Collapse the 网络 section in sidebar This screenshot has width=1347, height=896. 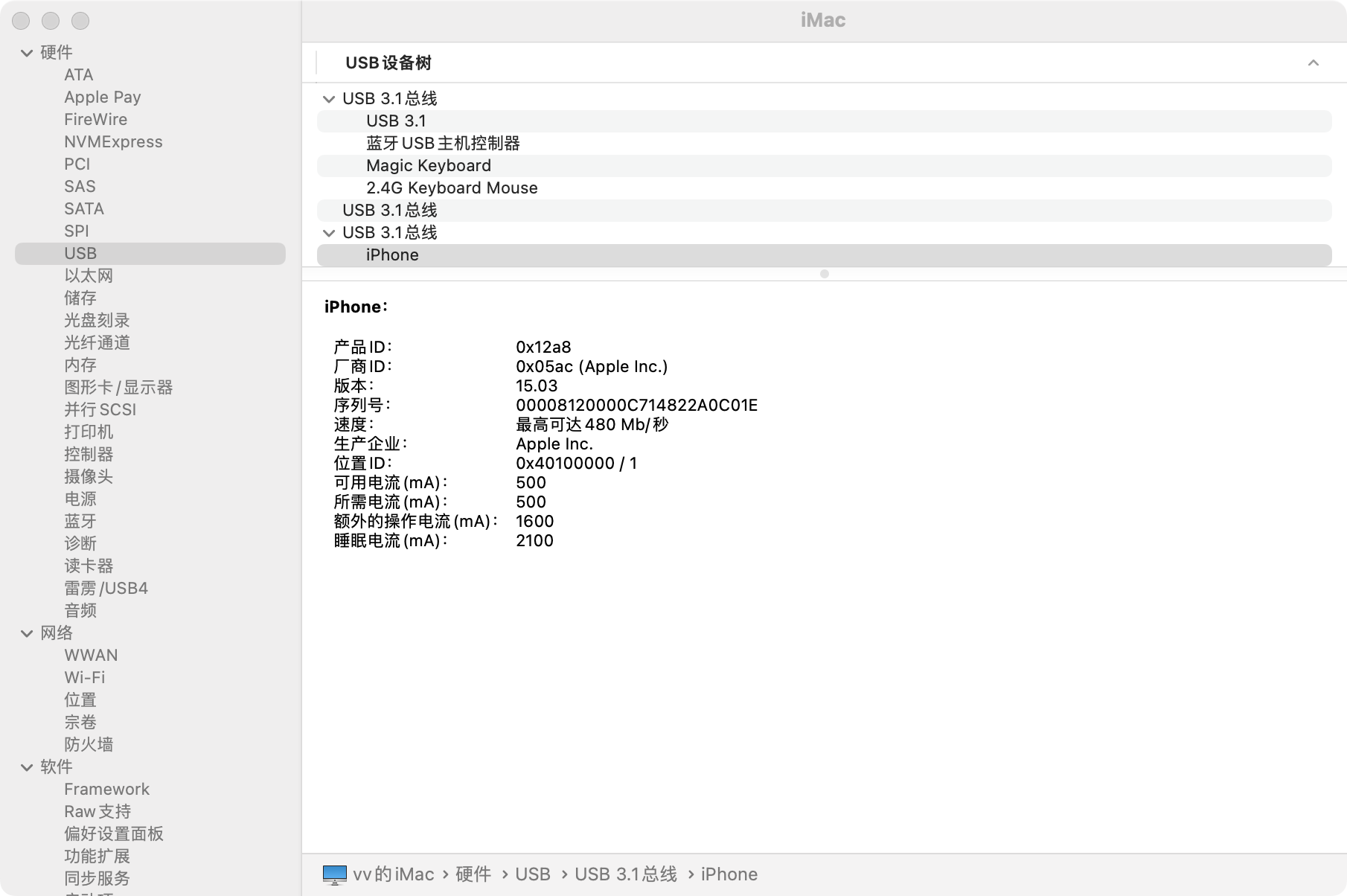27,633
